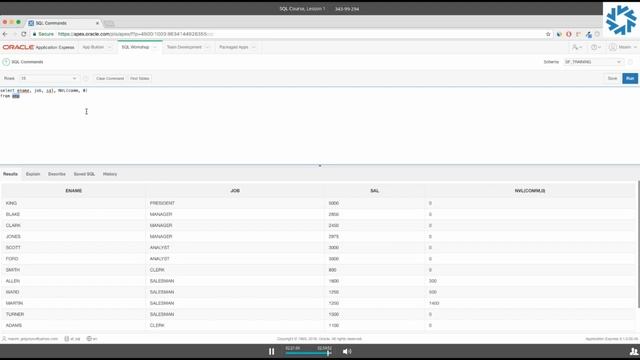Click the ENAME column header
Viewport: 640px width, 360px height.
(x=74, y=191)
